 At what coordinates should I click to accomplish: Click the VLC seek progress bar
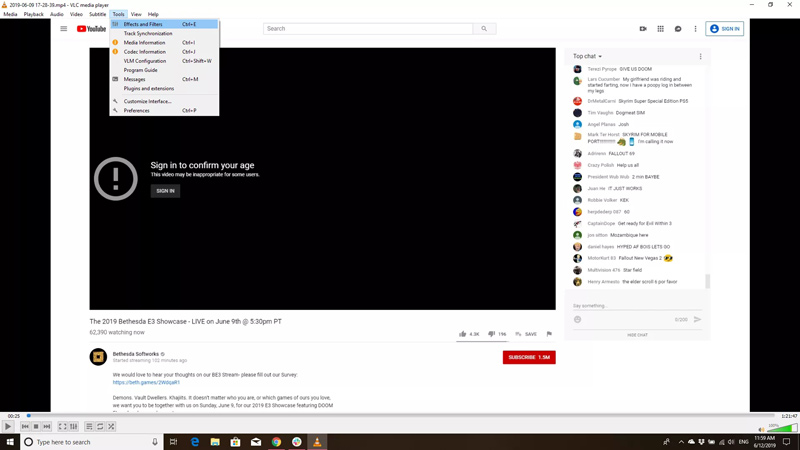[x=400, y=415]
